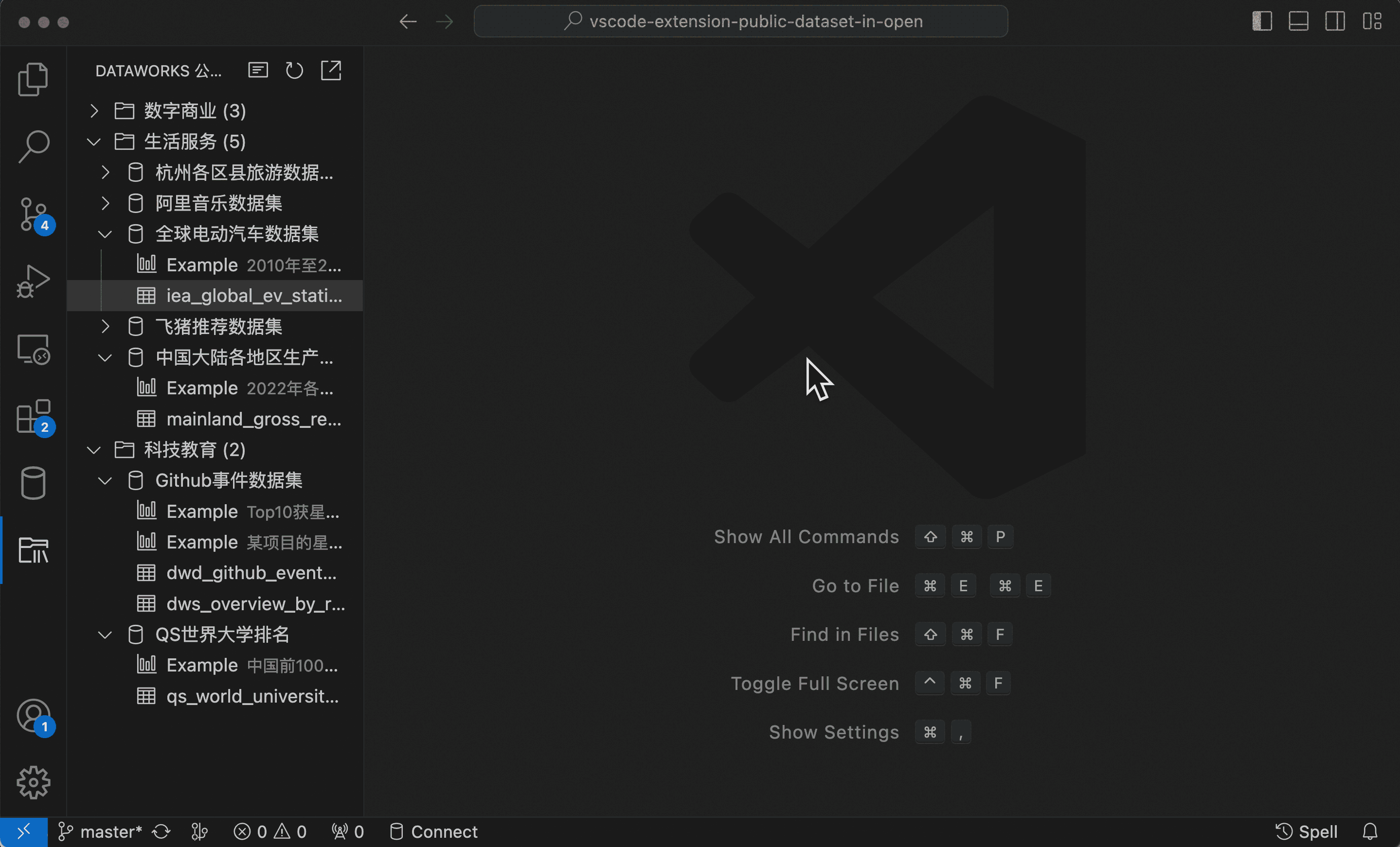Screen dimensions: 1400x847
Task: Open the Run and Debug view
Action: point(33,282)
